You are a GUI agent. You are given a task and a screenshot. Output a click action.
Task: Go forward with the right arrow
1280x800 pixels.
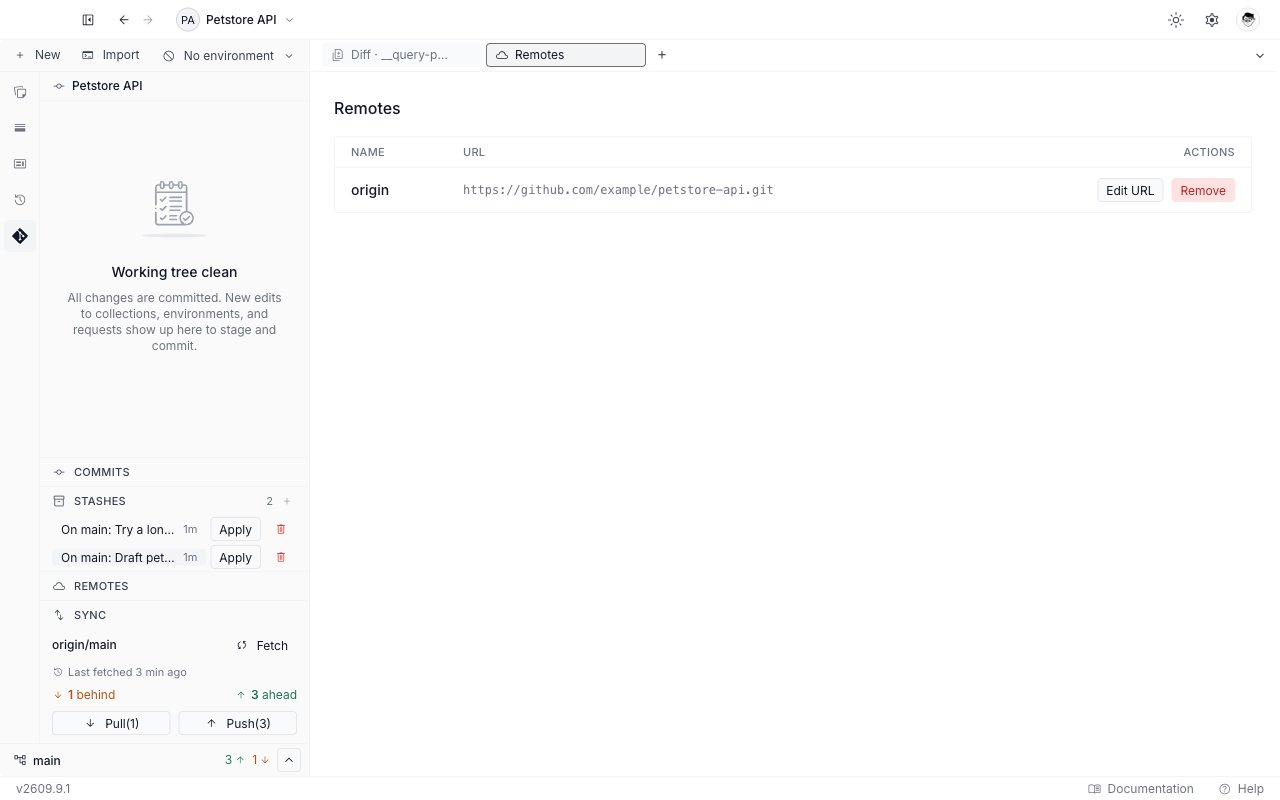(149, 20)
